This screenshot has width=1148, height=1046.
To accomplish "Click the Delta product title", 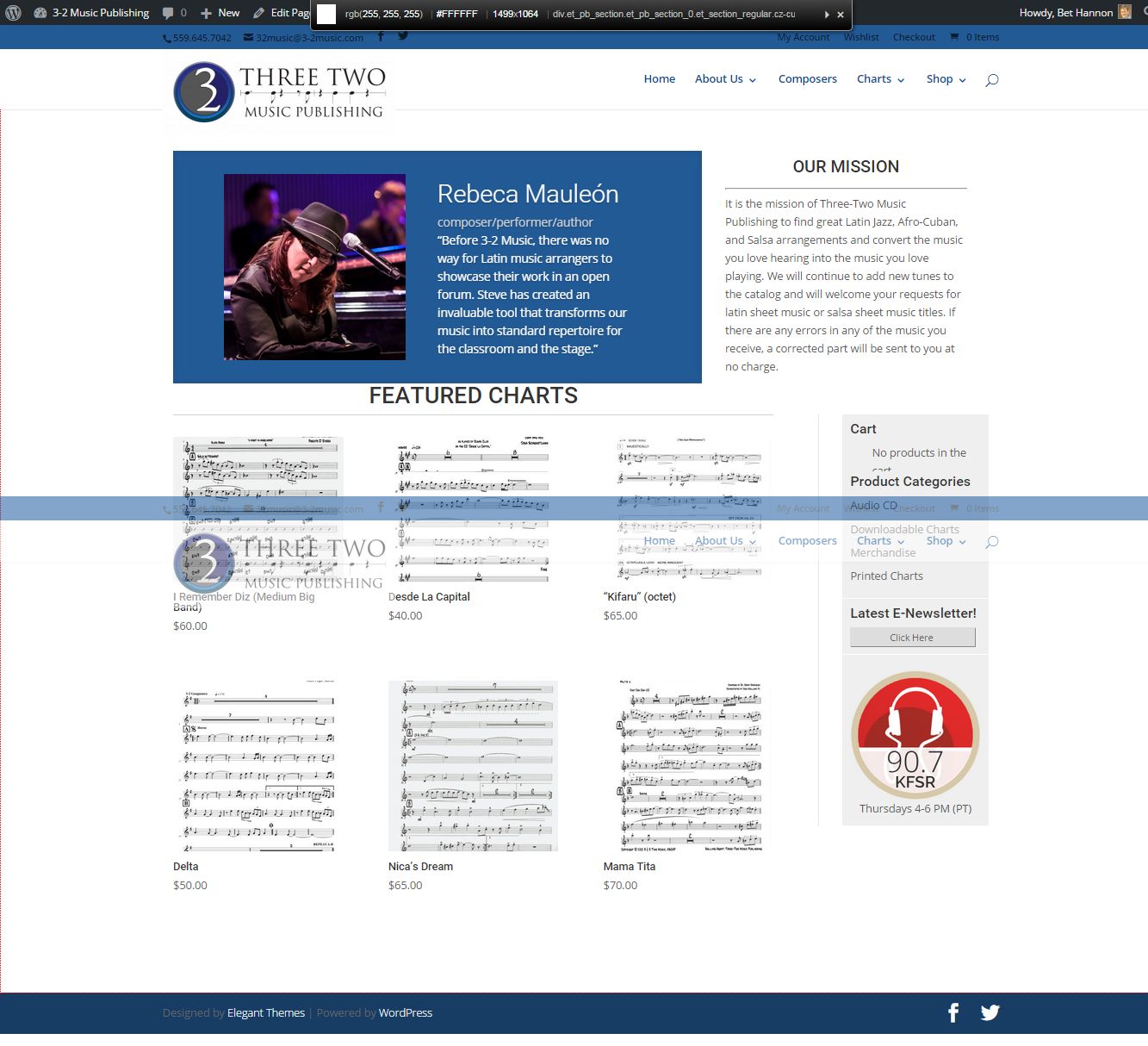I will coord(186,867).
